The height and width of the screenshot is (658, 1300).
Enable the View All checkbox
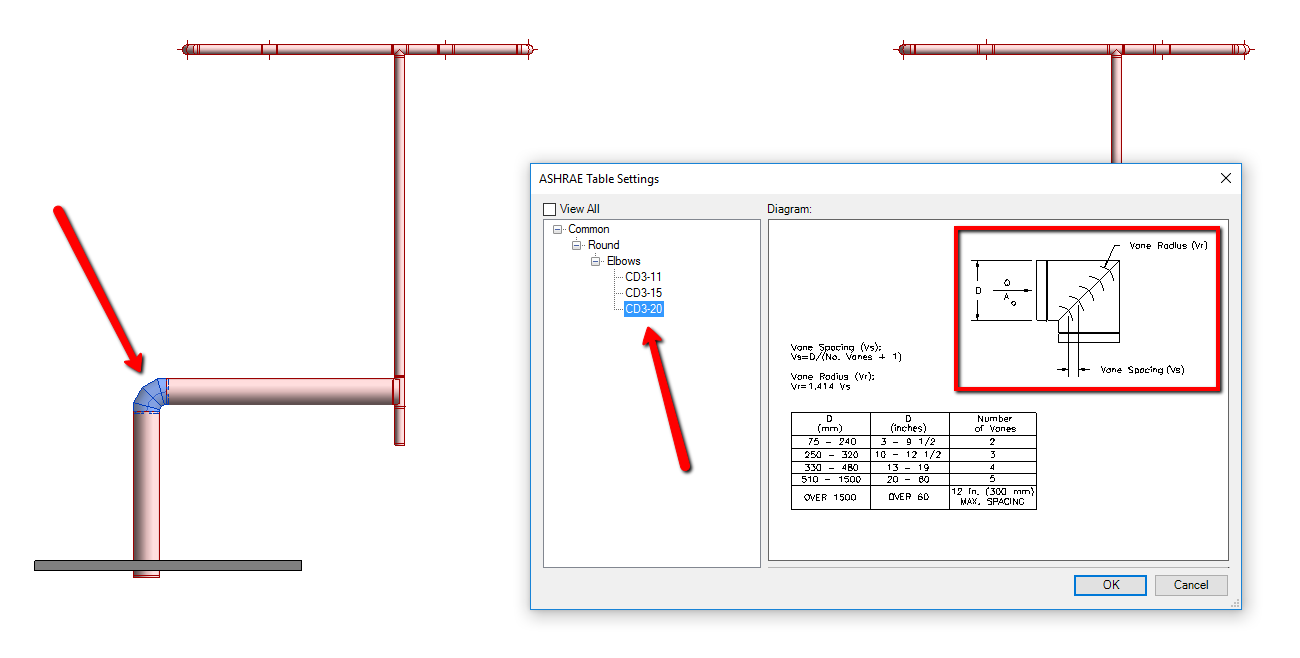pos(549,208)
